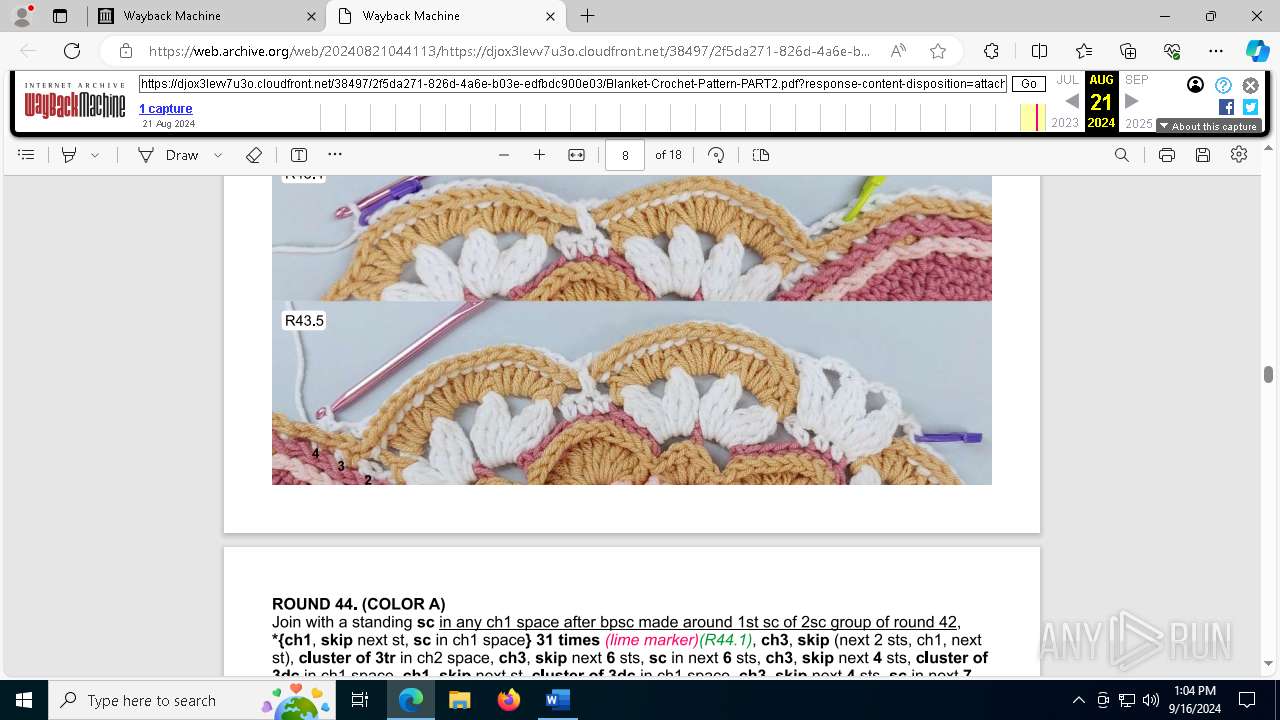Click the taskbar search box
Image resolution: width=1280 pixels, height=720 pixels.
[193, 700]
